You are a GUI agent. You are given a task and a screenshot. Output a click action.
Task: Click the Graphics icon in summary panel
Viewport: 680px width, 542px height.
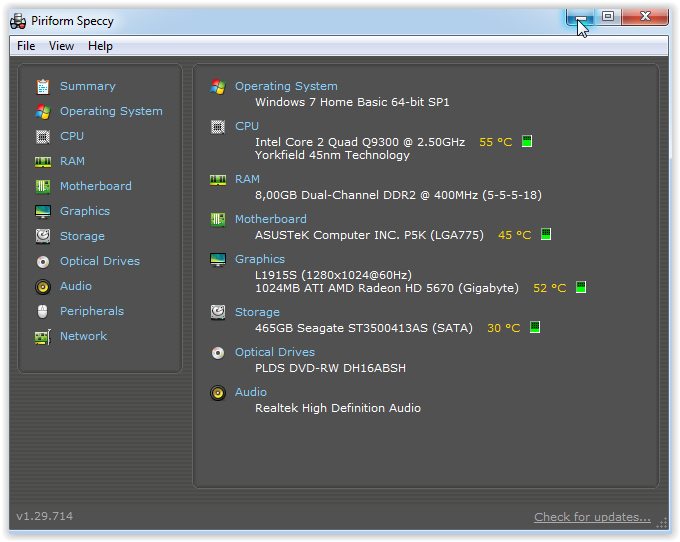tap(218, 260)
